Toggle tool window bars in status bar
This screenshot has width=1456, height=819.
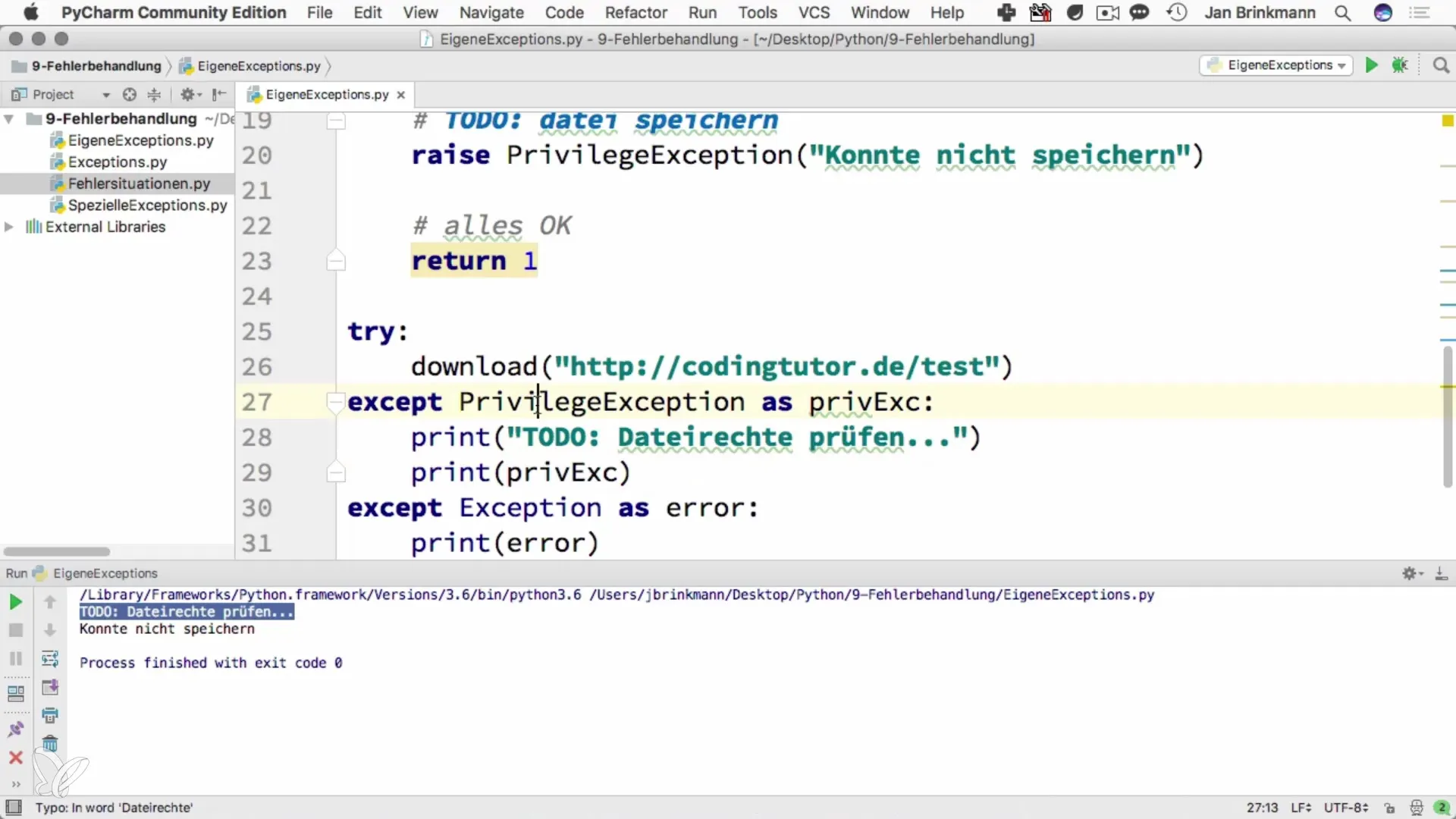pos(14,808)
